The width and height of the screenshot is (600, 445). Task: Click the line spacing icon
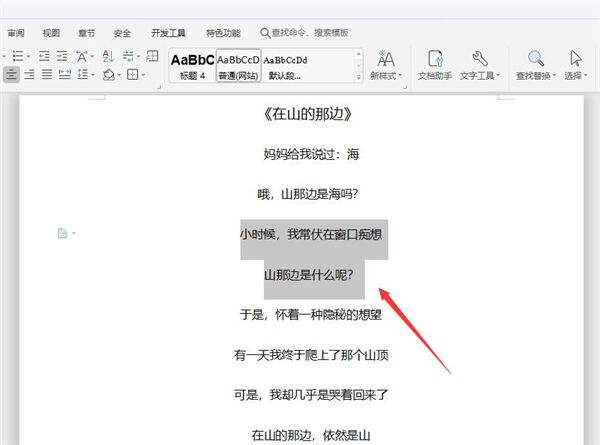(x=82, y=74)
